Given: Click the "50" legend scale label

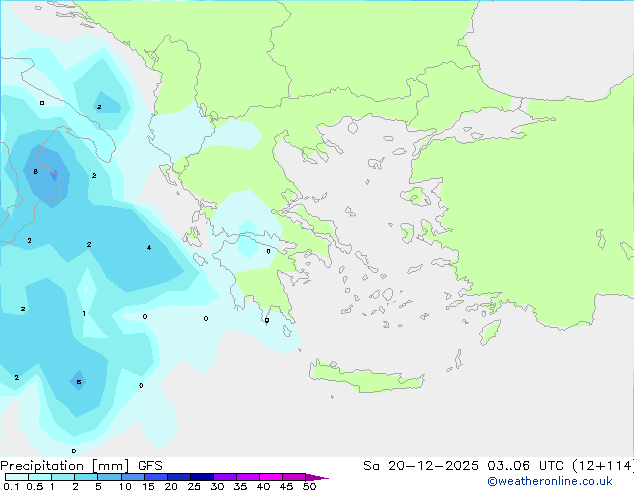Looking at the screenshot, I should [309, 486].
